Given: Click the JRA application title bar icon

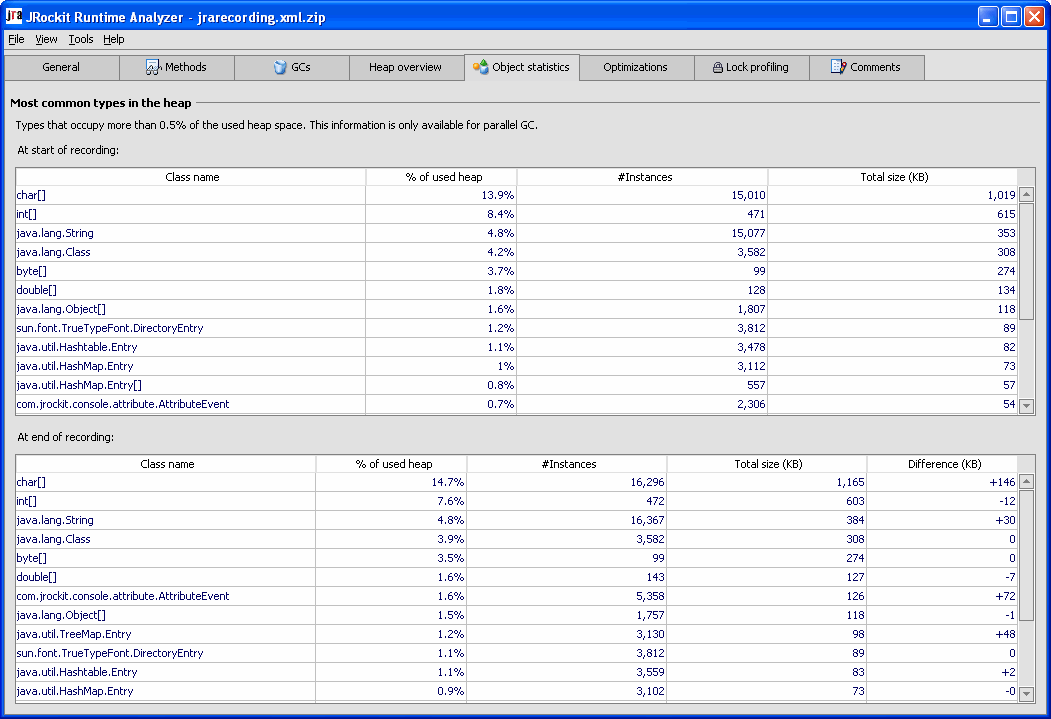Looking at the screenshot, I should coord(13,15).
